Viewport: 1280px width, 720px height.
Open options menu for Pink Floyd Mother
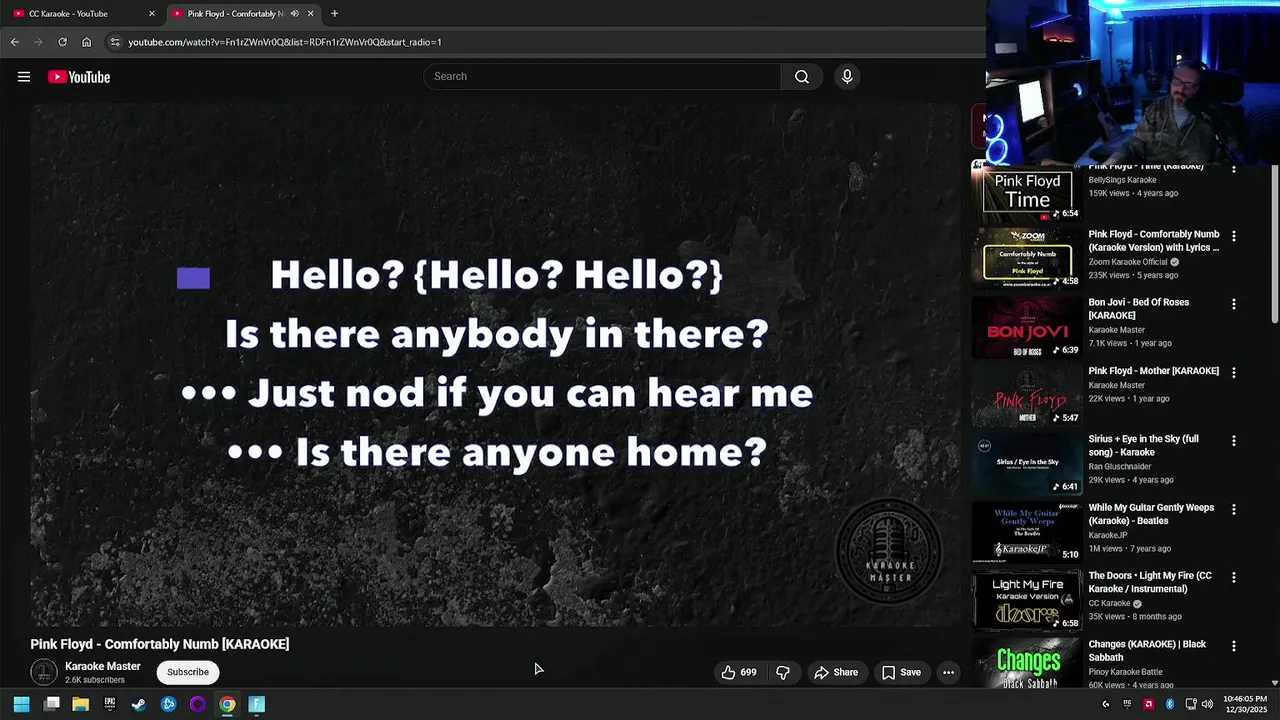(1233, 372)
